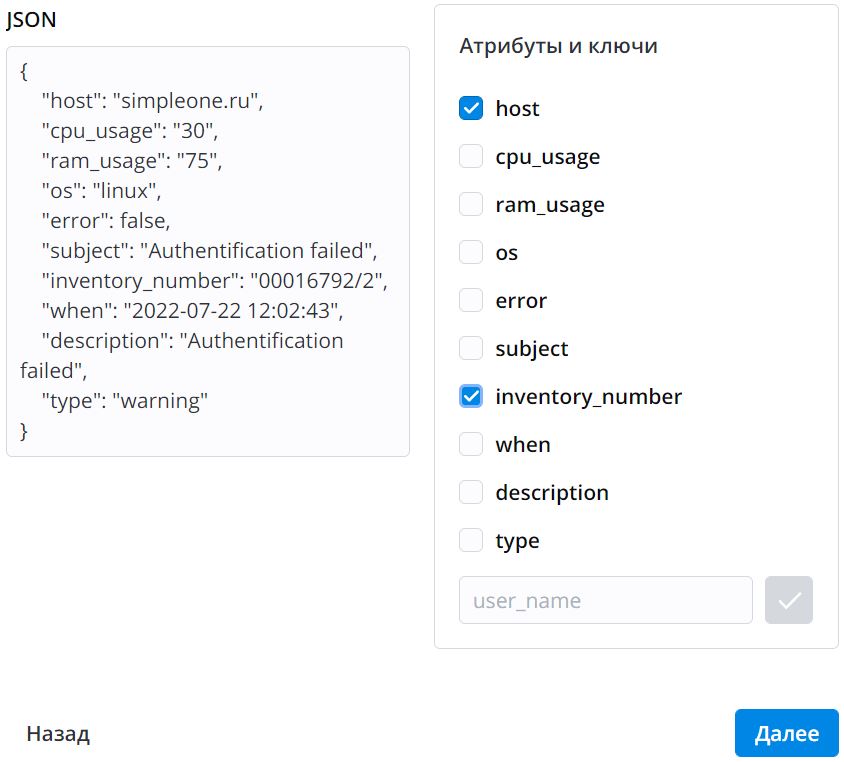Uncheck the host checkbox

471,108
